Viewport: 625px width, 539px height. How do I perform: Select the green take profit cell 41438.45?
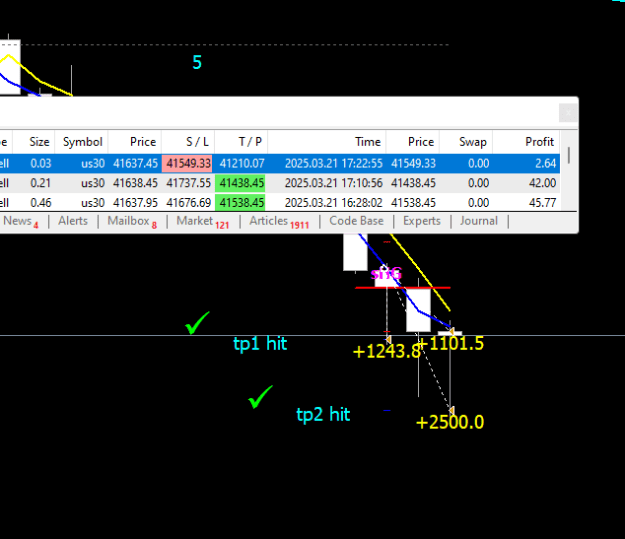241,183
